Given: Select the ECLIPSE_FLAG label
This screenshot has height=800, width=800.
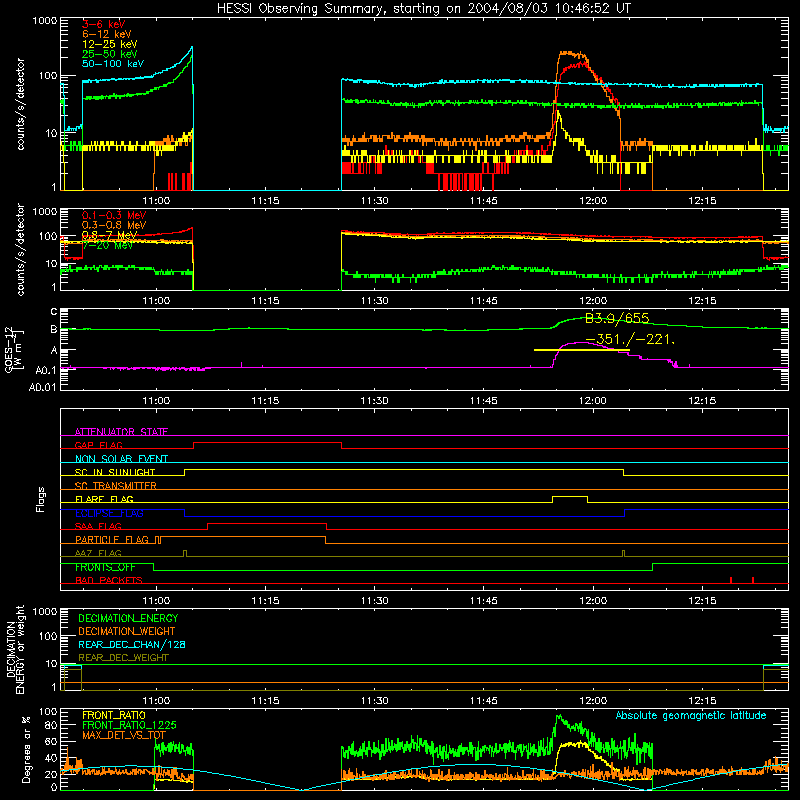Looking at the screenshot, I should 109,513.
